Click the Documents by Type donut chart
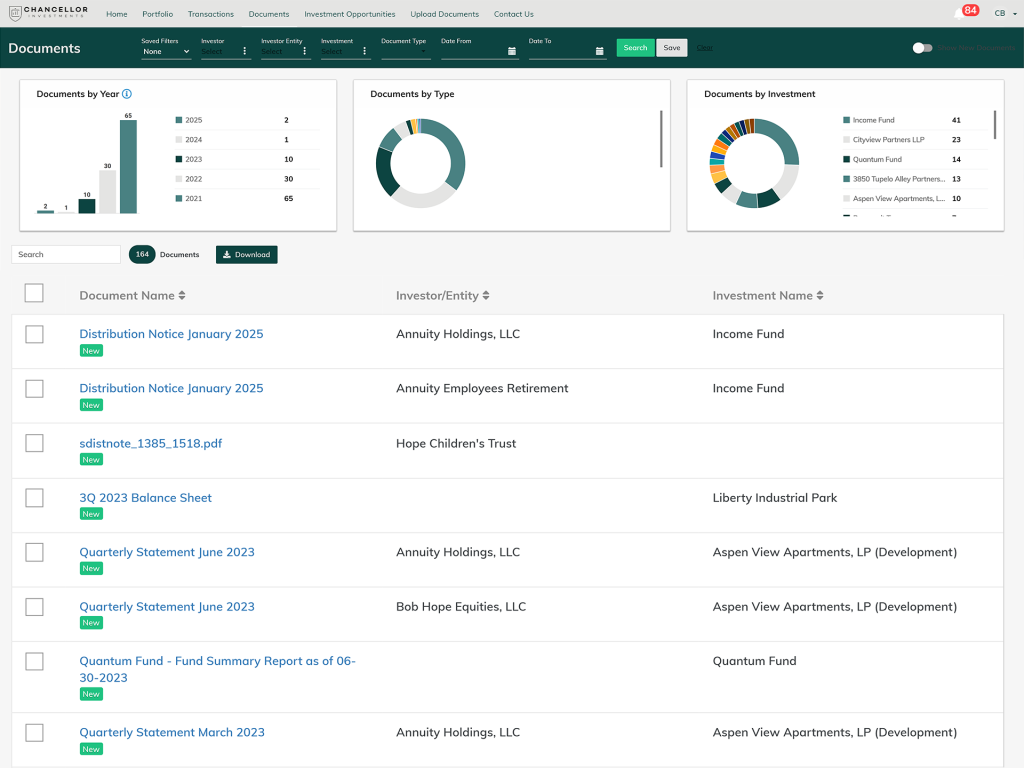 (x=421, y=163)
